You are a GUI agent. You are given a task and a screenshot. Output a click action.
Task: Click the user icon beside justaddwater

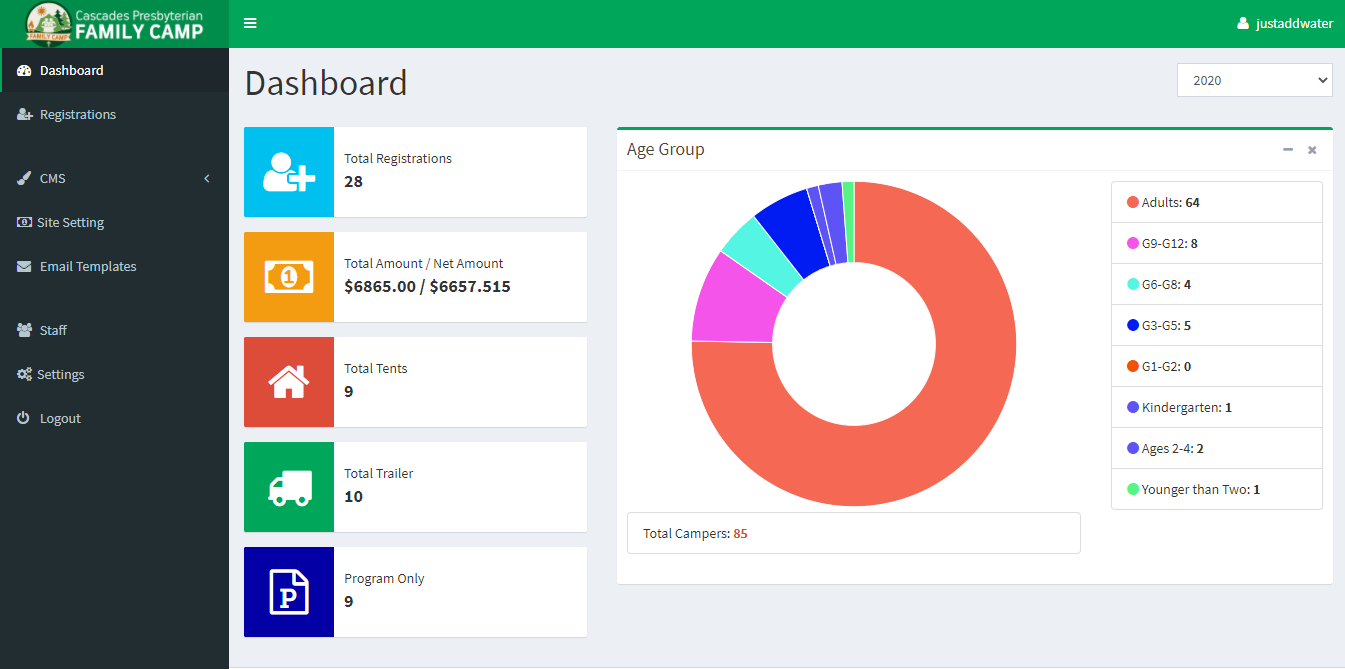click(1243, 24)
